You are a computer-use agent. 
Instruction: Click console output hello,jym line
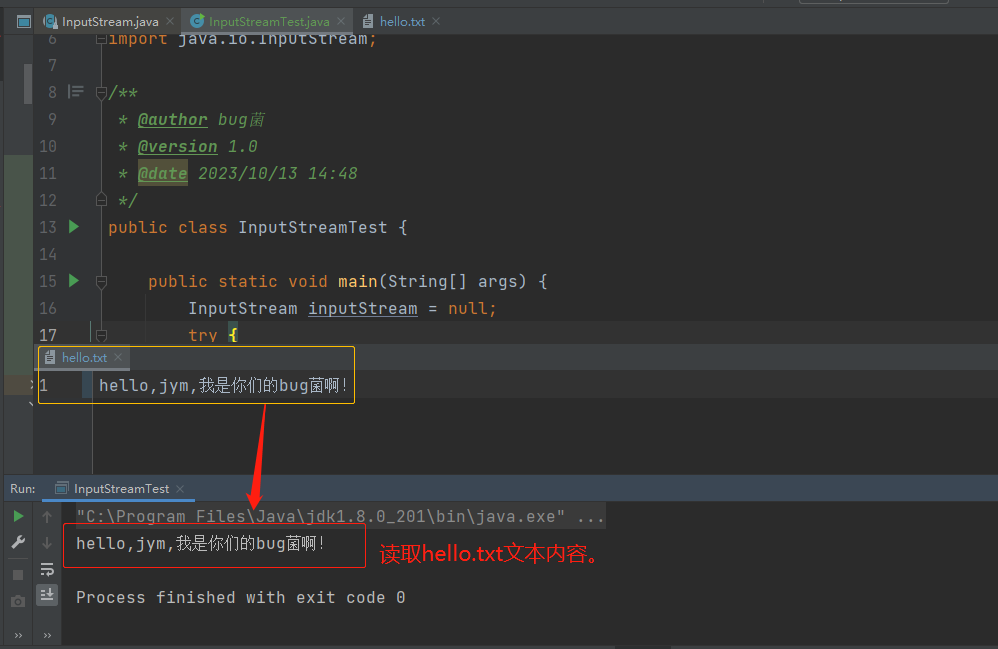tap(200, 543)
